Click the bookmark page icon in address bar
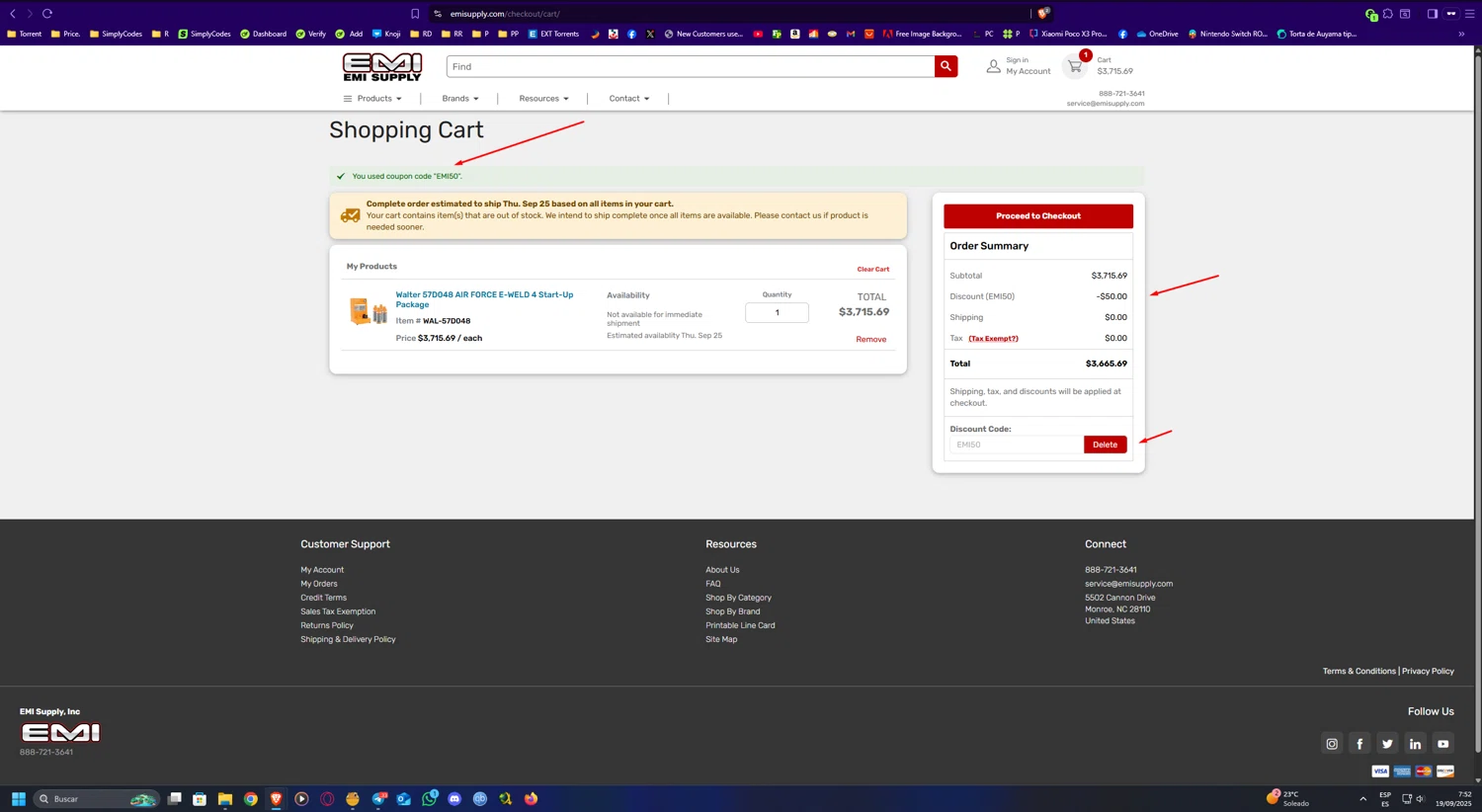The image size is (1482, 812). pyautogui.click(x=415, y=14)
